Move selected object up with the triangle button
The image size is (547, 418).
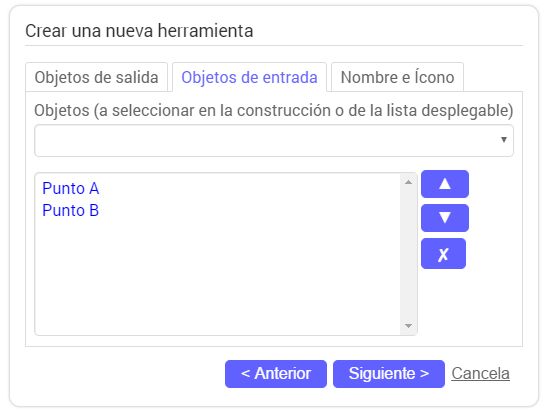445,184
